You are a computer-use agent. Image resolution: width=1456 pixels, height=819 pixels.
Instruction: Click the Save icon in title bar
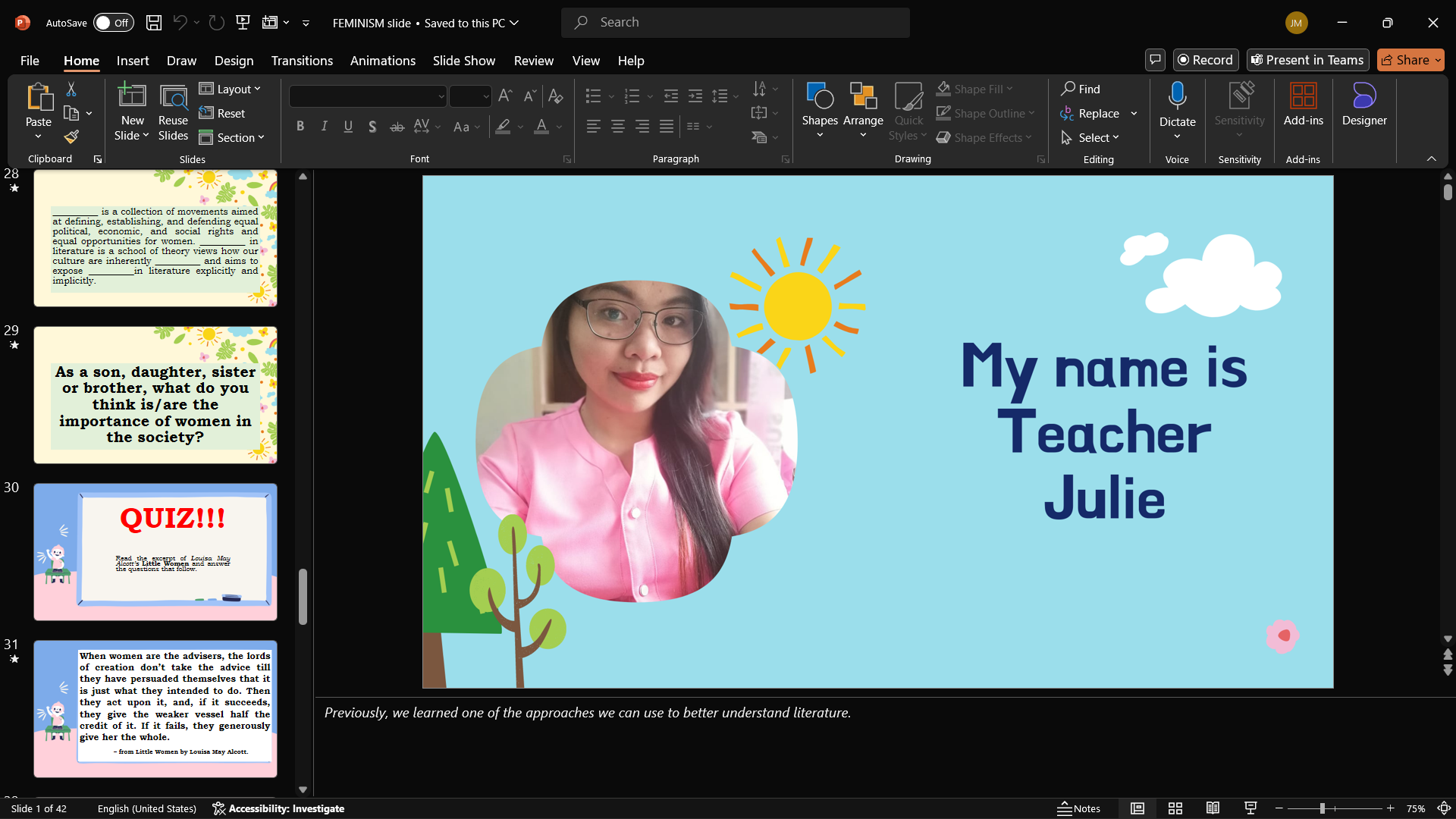154,23
